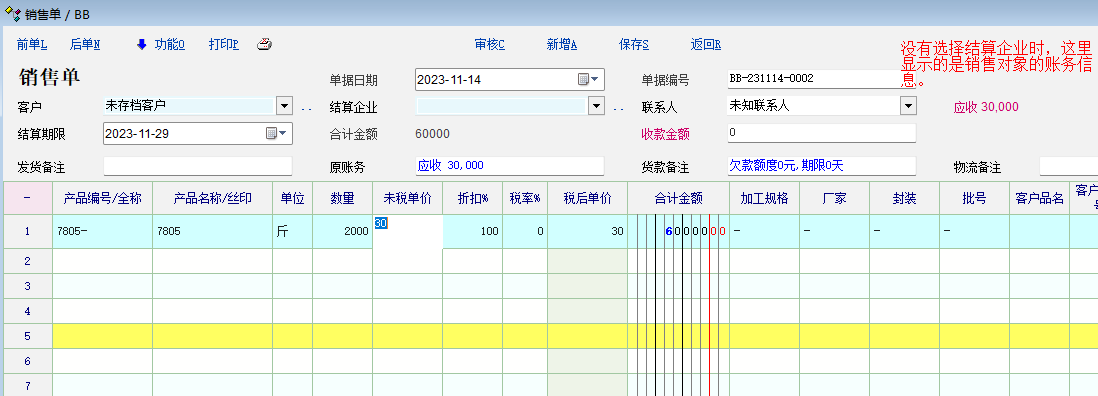Image resolution: width=1098 pixels, height=396 pixels.
Task: Click the 收款金额 input field
Action: click(x=821, y=133)
